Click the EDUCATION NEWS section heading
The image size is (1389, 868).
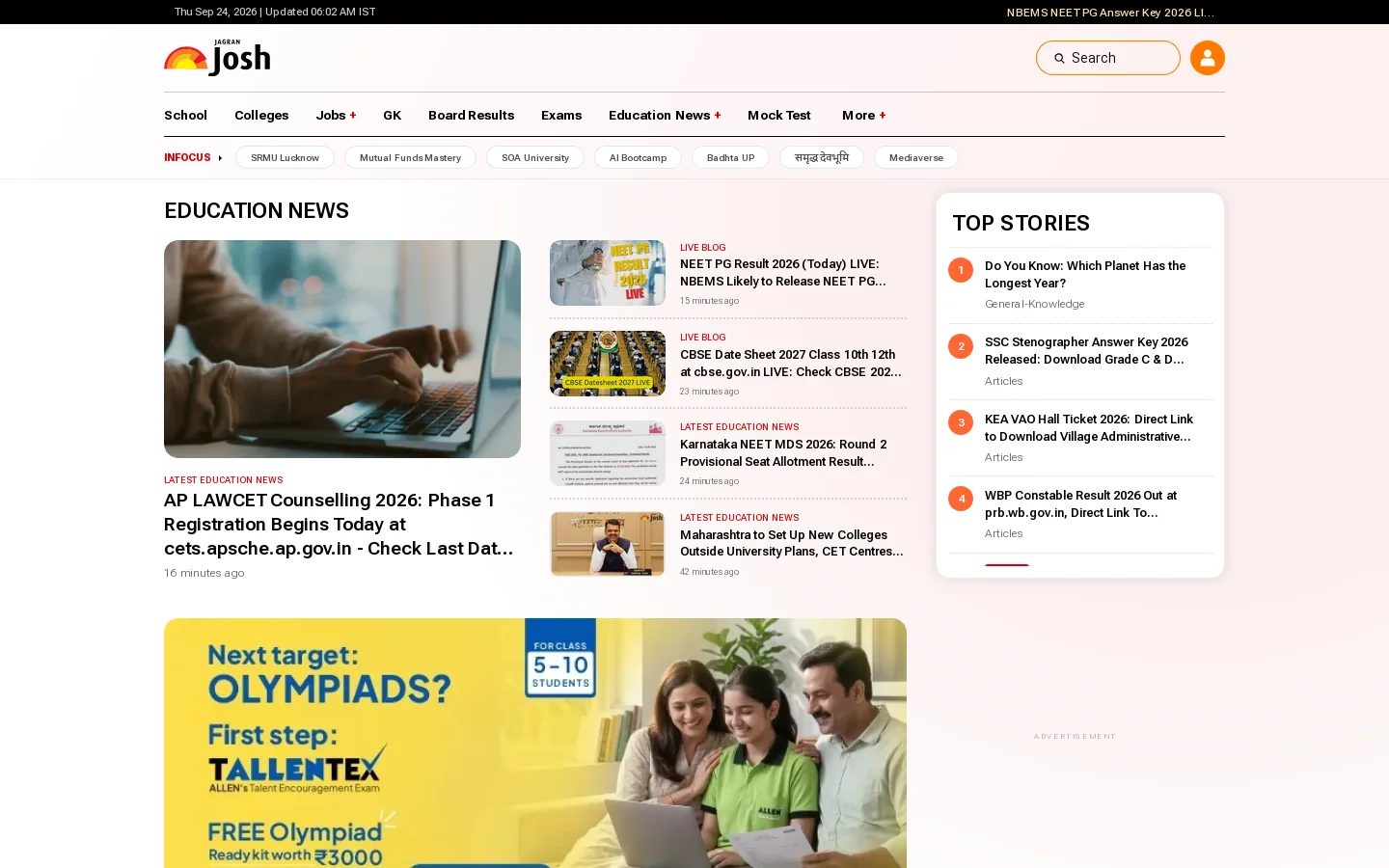coord(257,210)
